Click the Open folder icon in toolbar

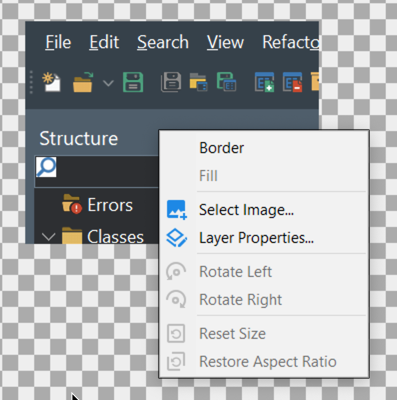(83, 82)
